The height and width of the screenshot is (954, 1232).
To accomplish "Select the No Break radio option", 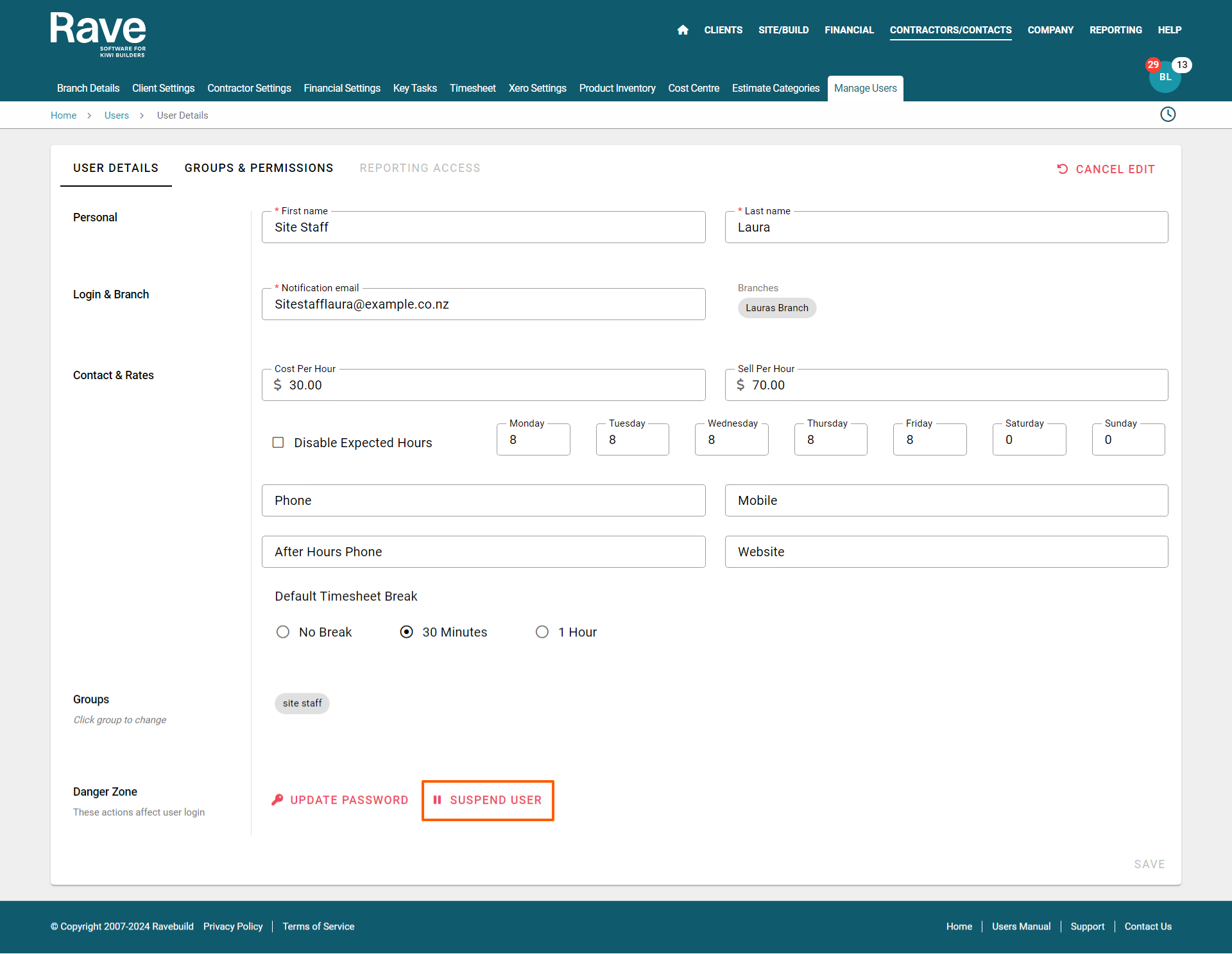I will click(x=283, y=632).
